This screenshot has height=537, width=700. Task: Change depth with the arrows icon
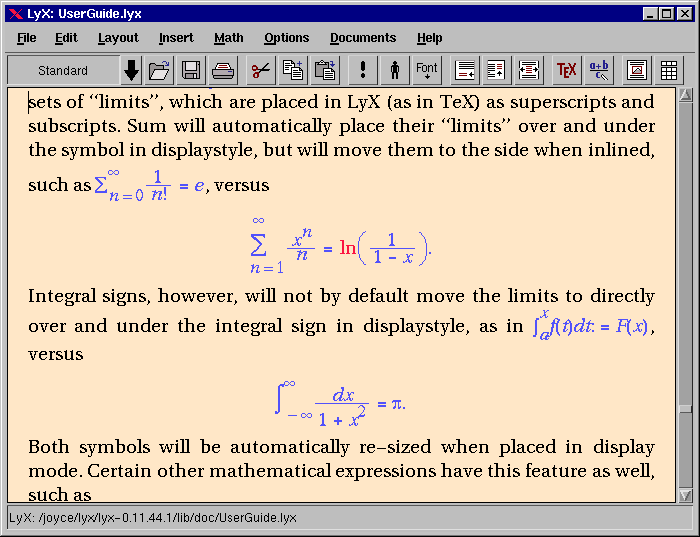pyautogui.click(x=529, y=70)
